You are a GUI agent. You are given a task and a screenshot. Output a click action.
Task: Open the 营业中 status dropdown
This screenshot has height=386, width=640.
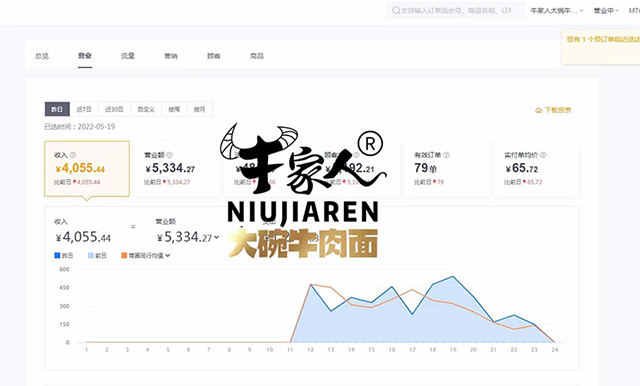(x=606, y=11)
